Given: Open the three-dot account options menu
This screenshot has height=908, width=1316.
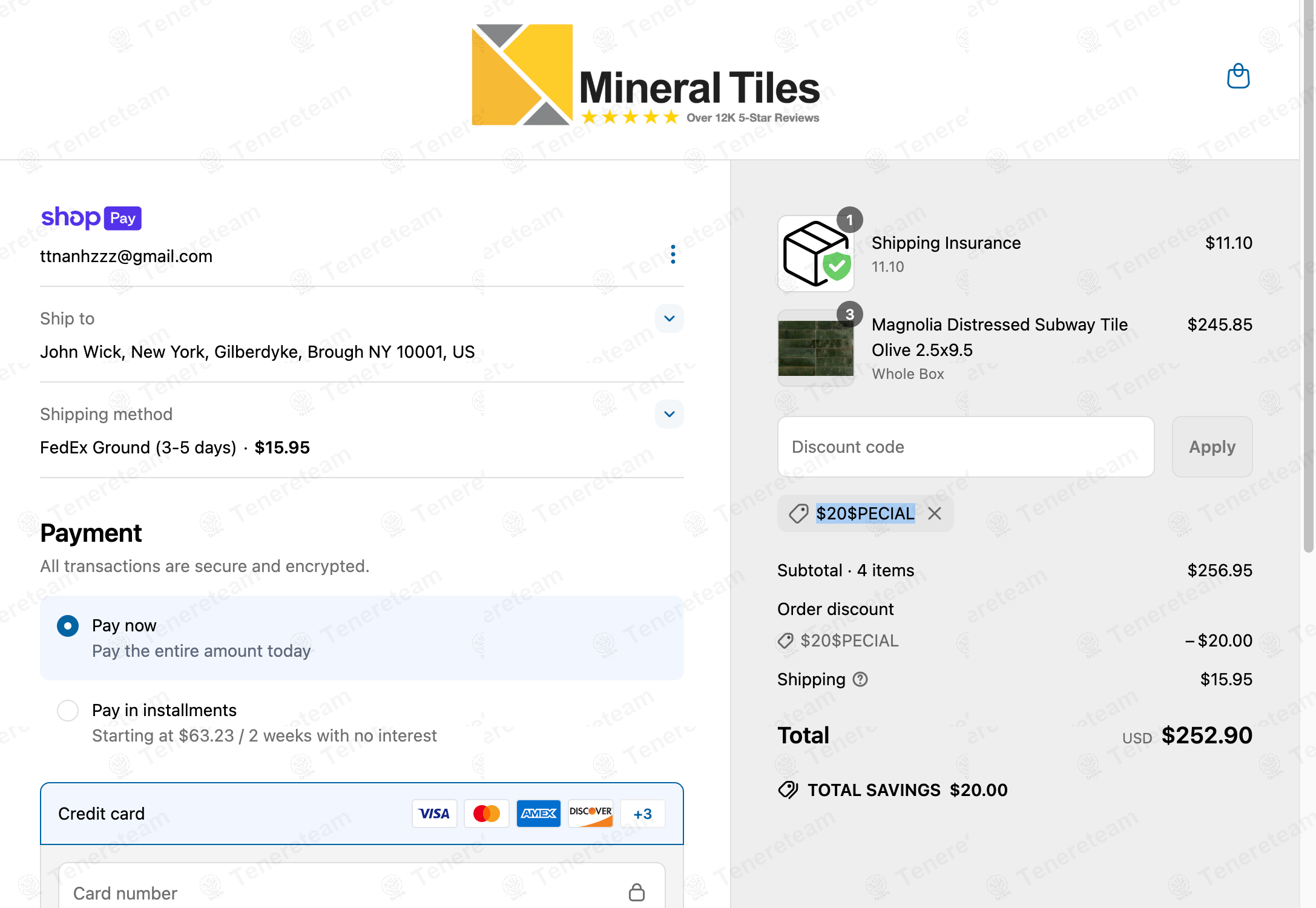Looking at the screenshot, I should click(673, 255).
